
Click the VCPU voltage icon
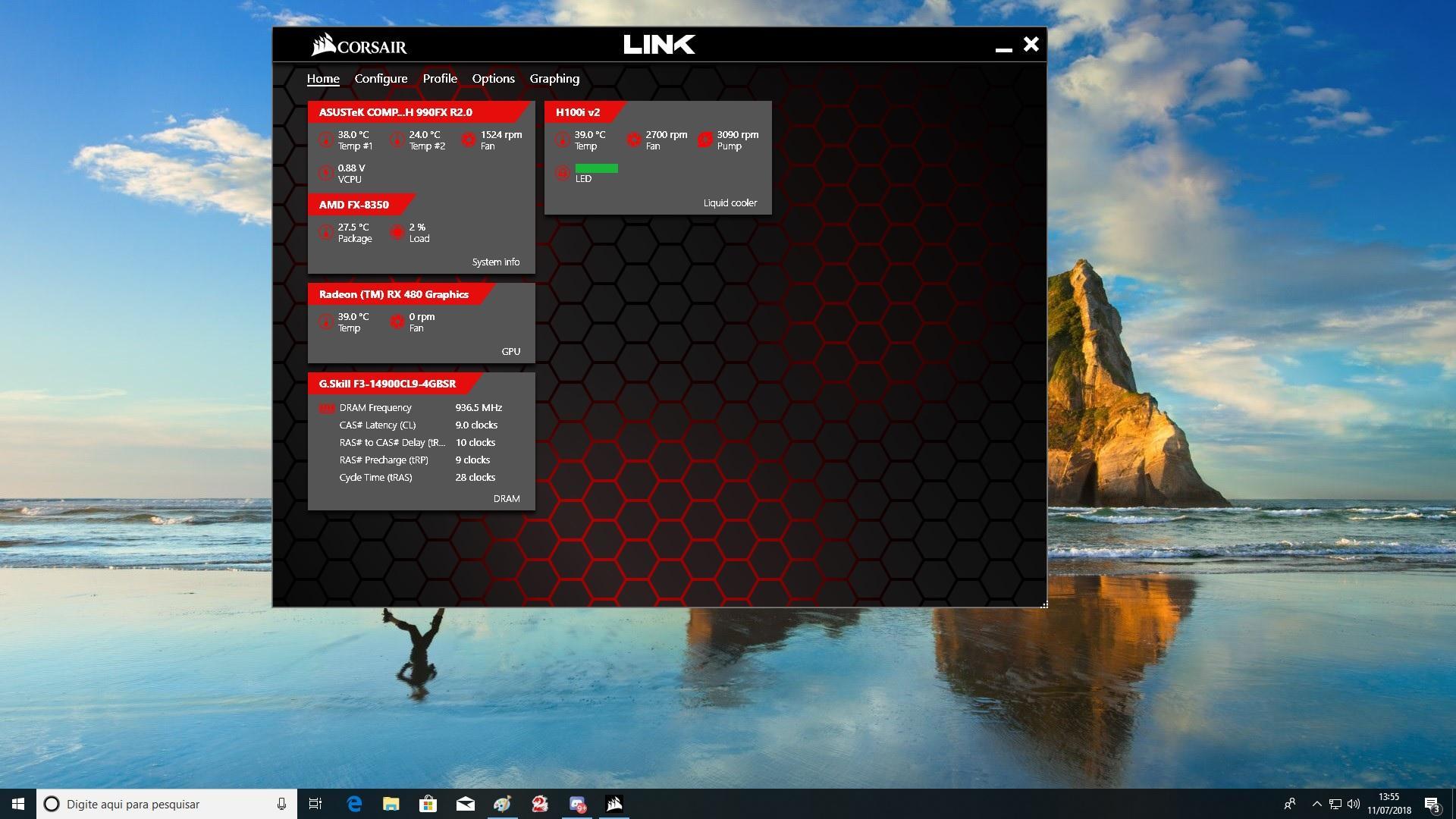point(326,174)
